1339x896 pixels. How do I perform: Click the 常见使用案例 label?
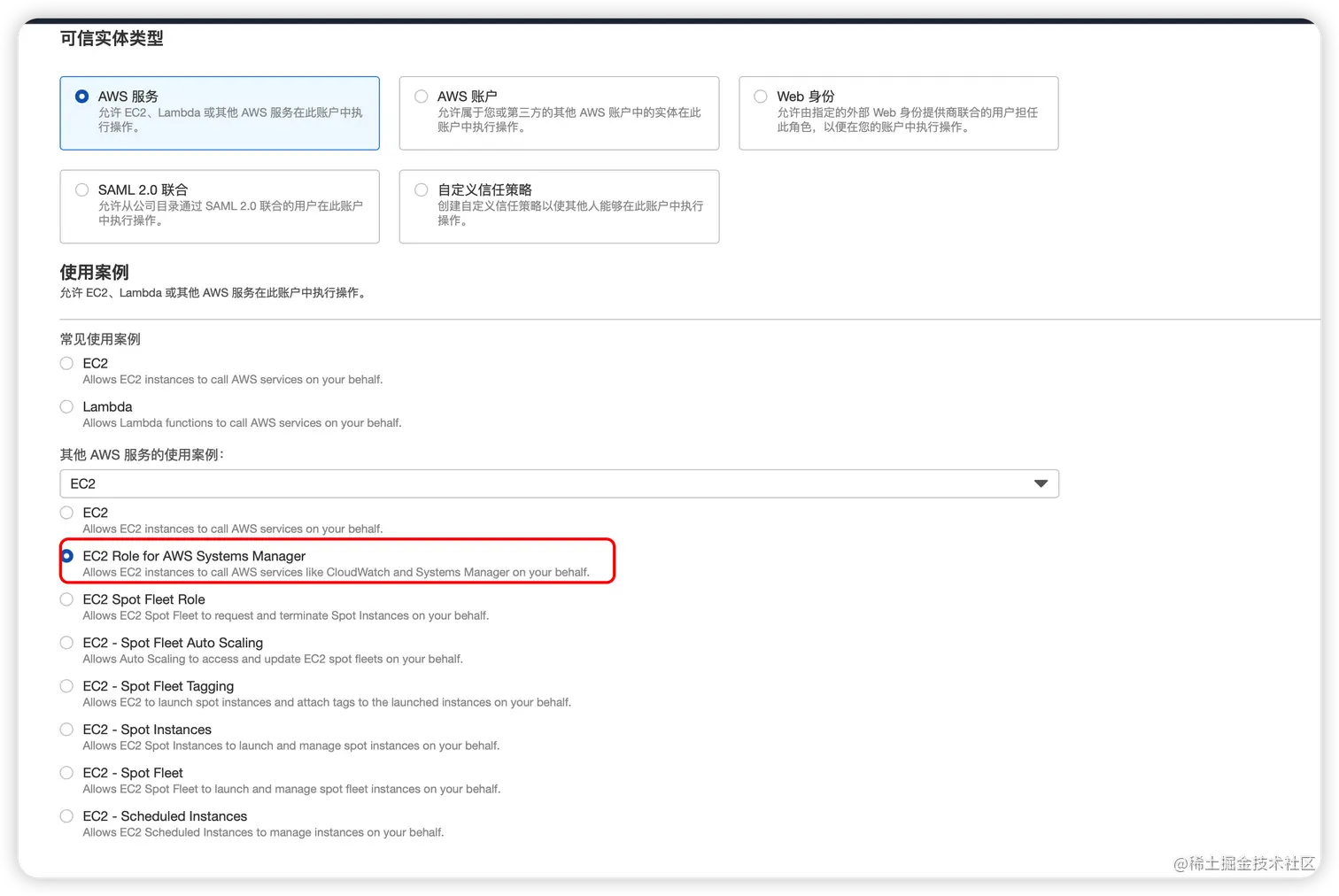100,339
